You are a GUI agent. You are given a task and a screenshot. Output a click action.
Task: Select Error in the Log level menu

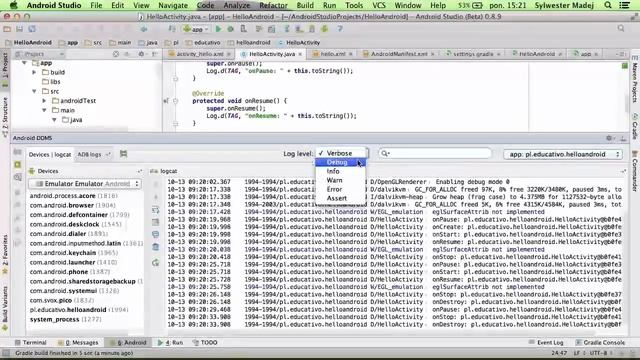[340, 189]
